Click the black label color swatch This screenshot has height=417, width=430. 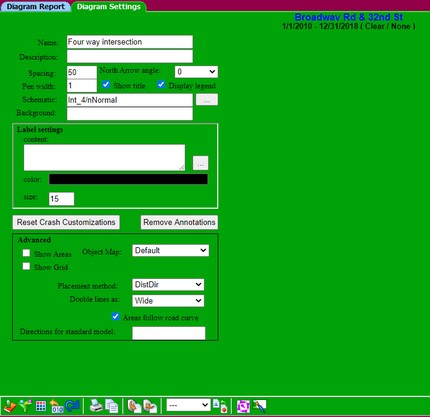128,179
